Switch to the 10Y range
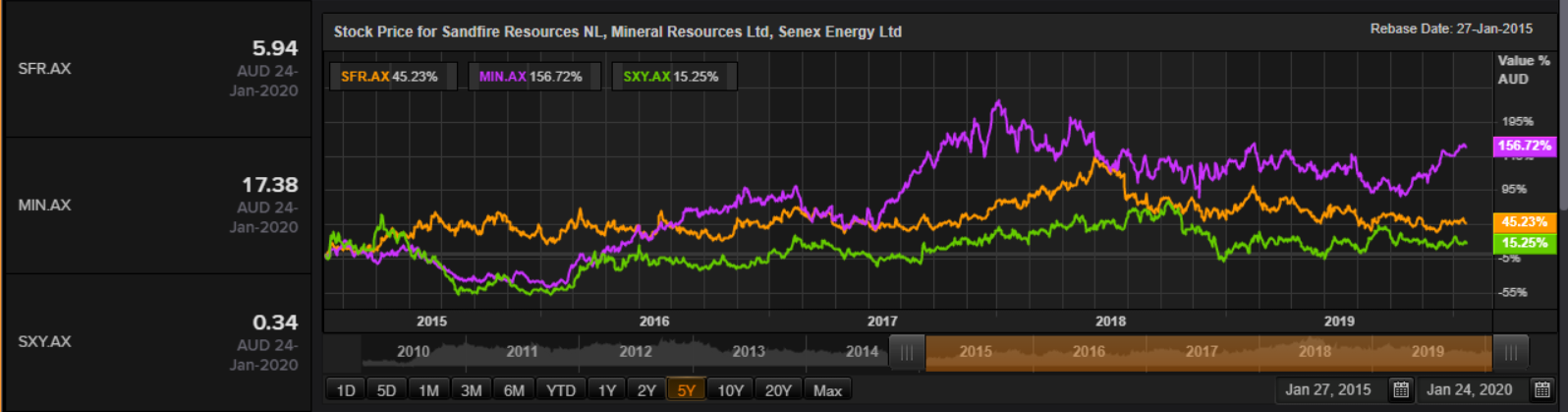1568x412 pixels. (730, 390)
